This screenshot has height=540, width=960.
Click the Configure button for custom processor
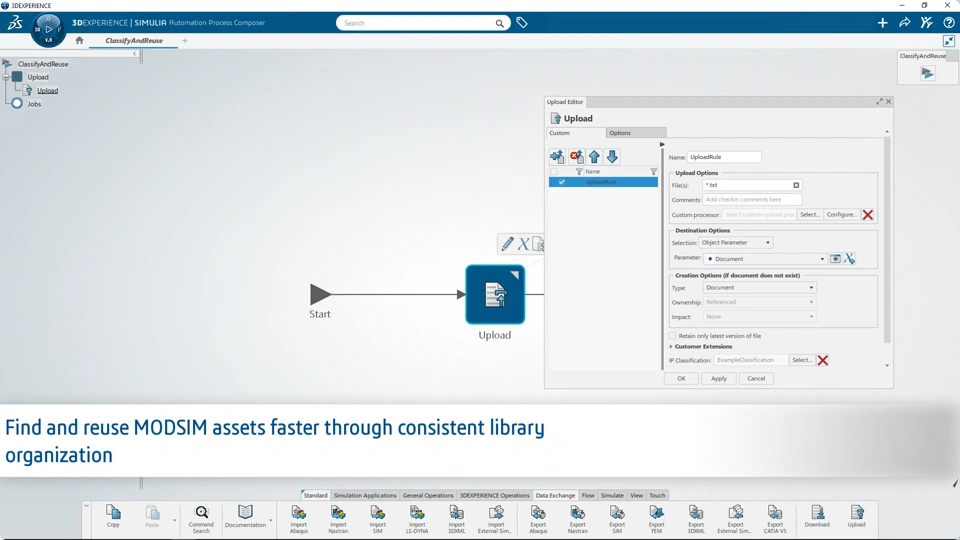coord(841,215)
